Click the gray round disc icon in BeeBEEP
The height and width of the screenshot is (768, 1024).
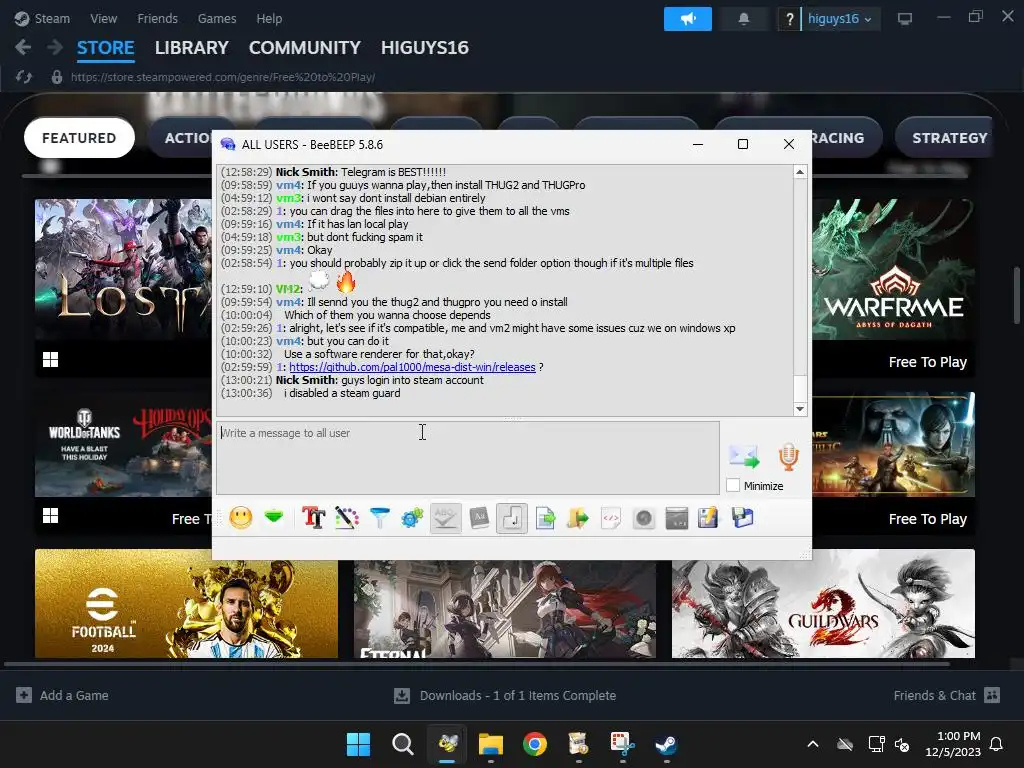tap(644, 518)
